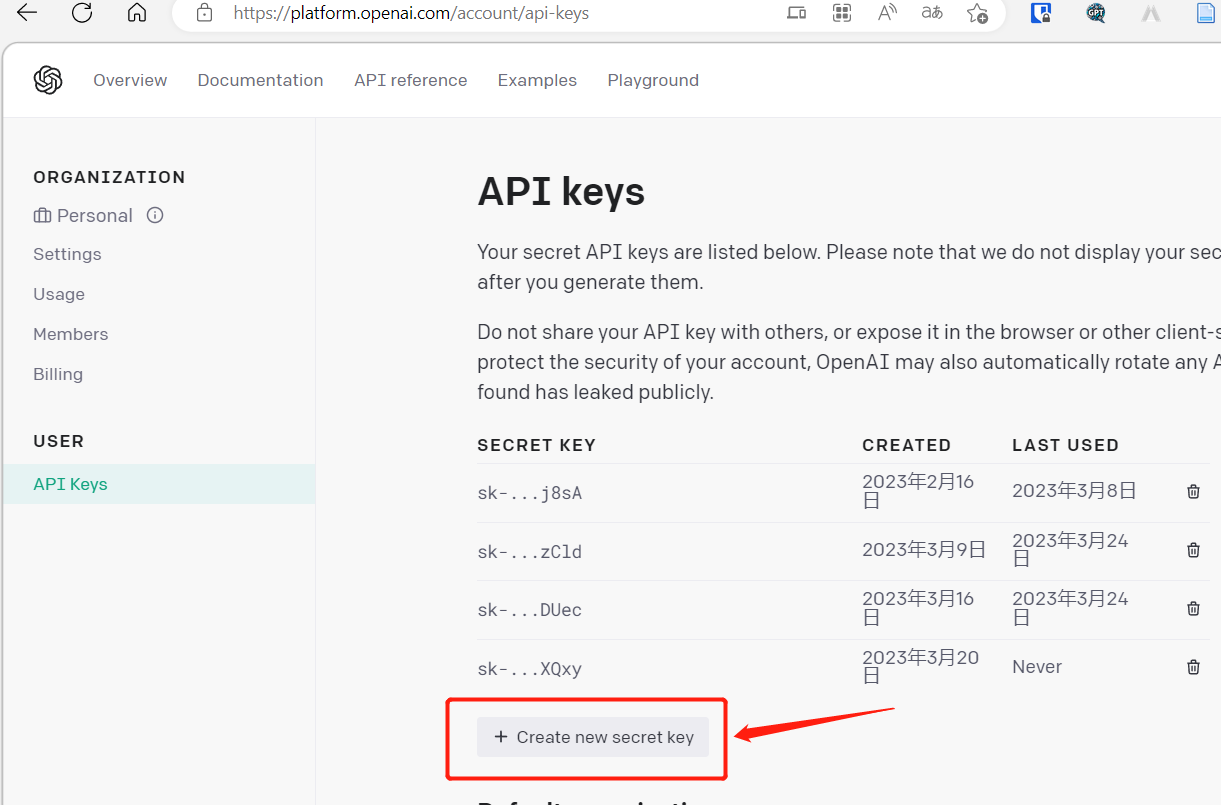This screenshot has height=805, width=1221.
Task: Click the 2023年3月9日 created date
Action: (x=924, y=550)
